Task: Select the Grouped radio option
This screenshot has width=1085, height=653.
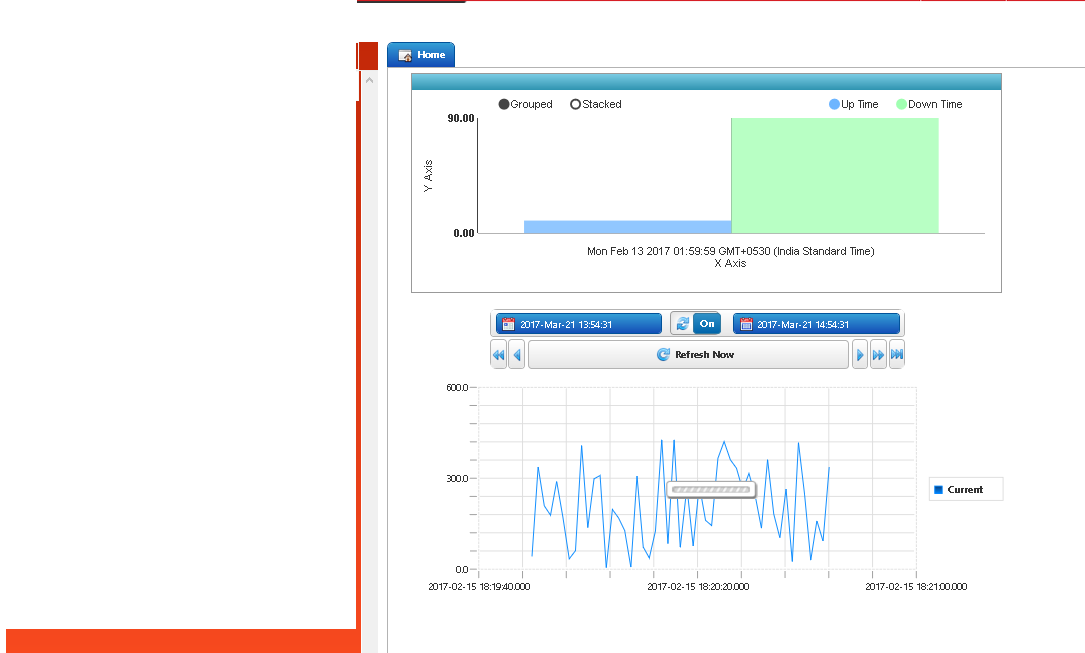Action: click(525, 104)
